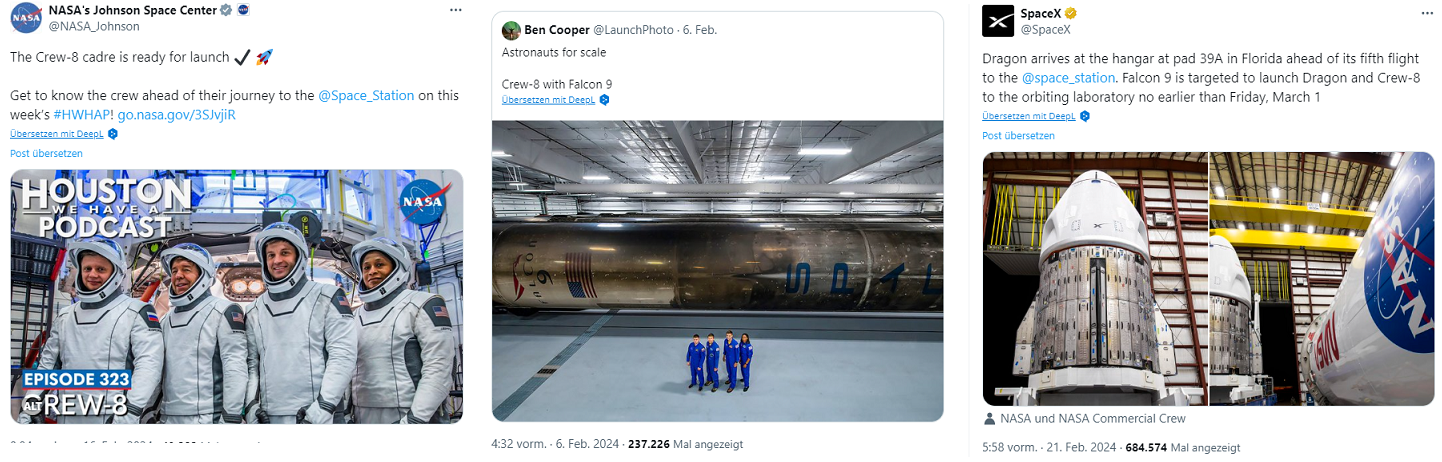Click Ben Cooper's round profile picture
1442x462 pixels.
511,30
